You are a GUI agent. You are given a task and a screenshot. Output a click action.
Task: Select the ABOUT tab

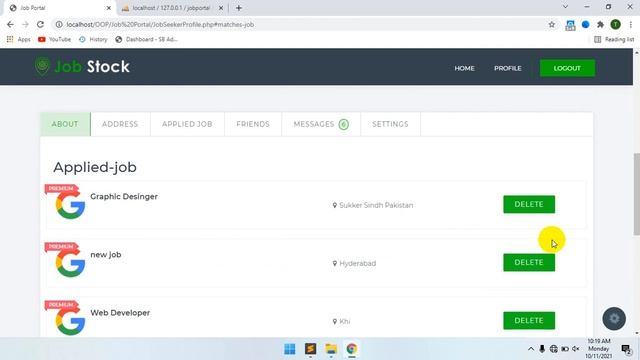pyautogui.click(x=65, y=124)
